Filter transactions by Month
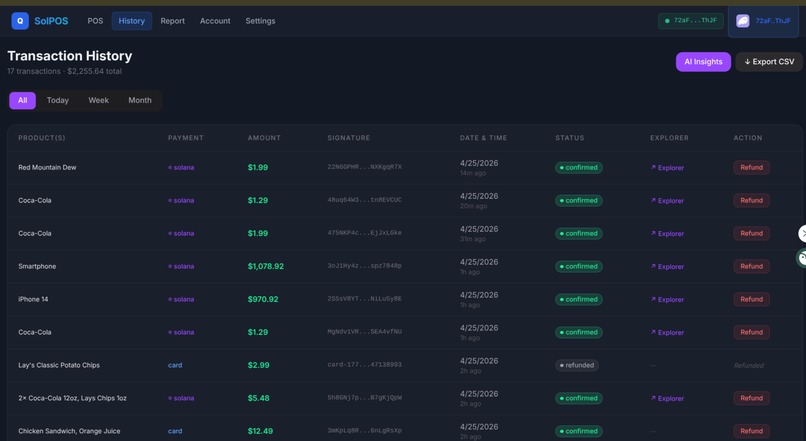The width and height of the screenshot is (806, 441). click(x=140, y=100)
